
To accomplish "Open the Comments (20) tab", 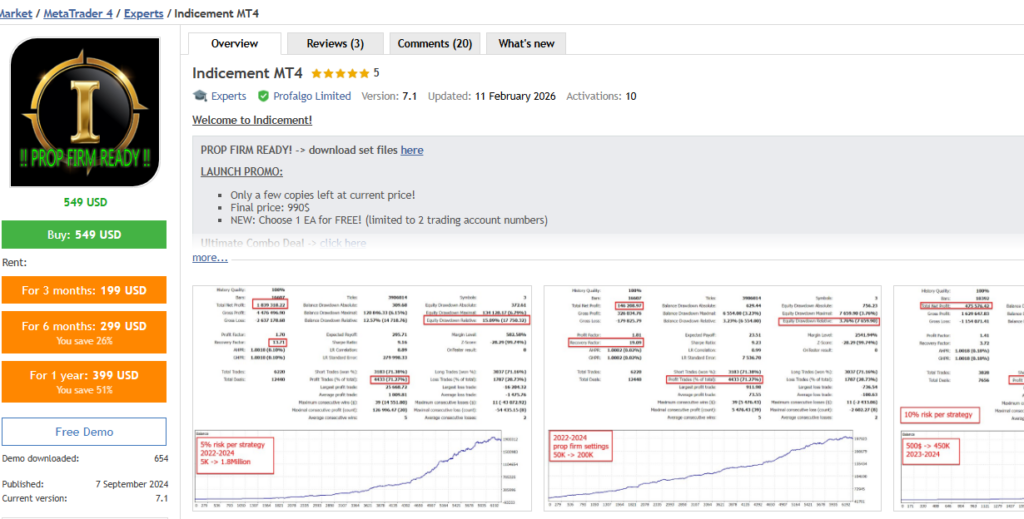I will click(435, 44).
